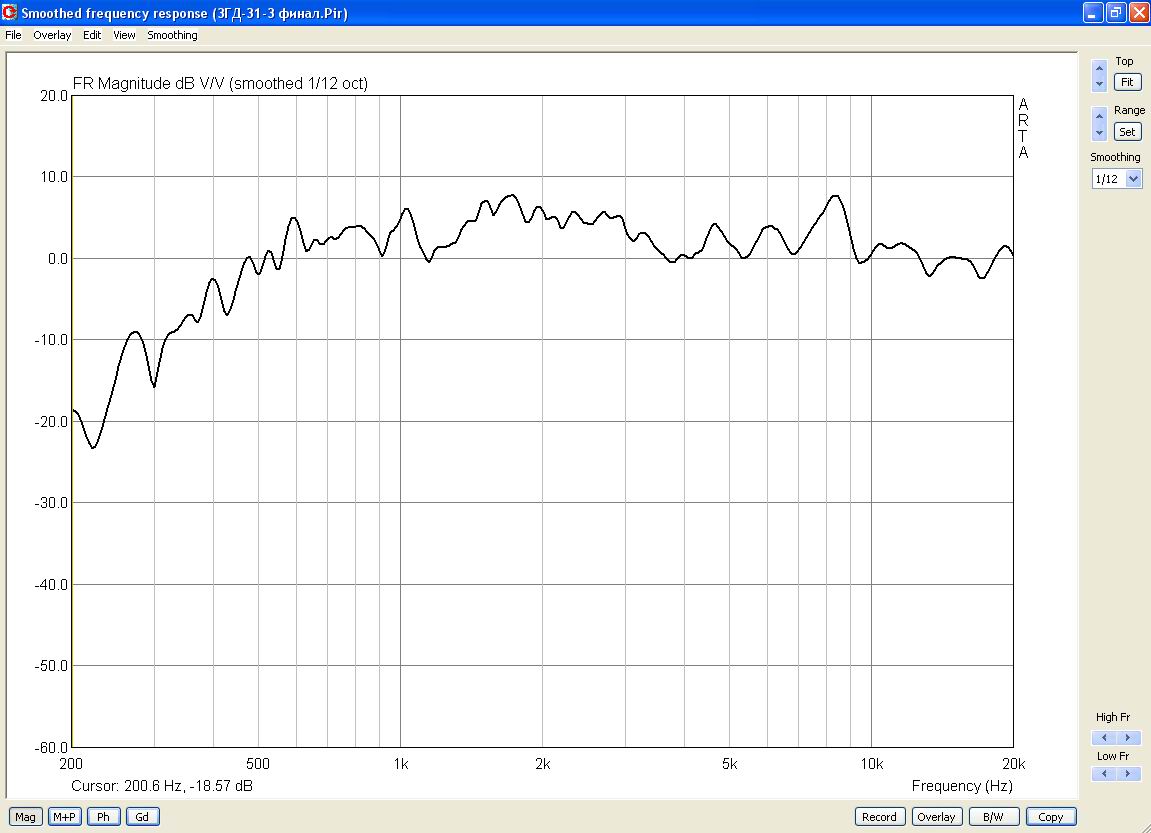
Task: Click the 1k frequency axis label
Action: (x=401, y=764)
